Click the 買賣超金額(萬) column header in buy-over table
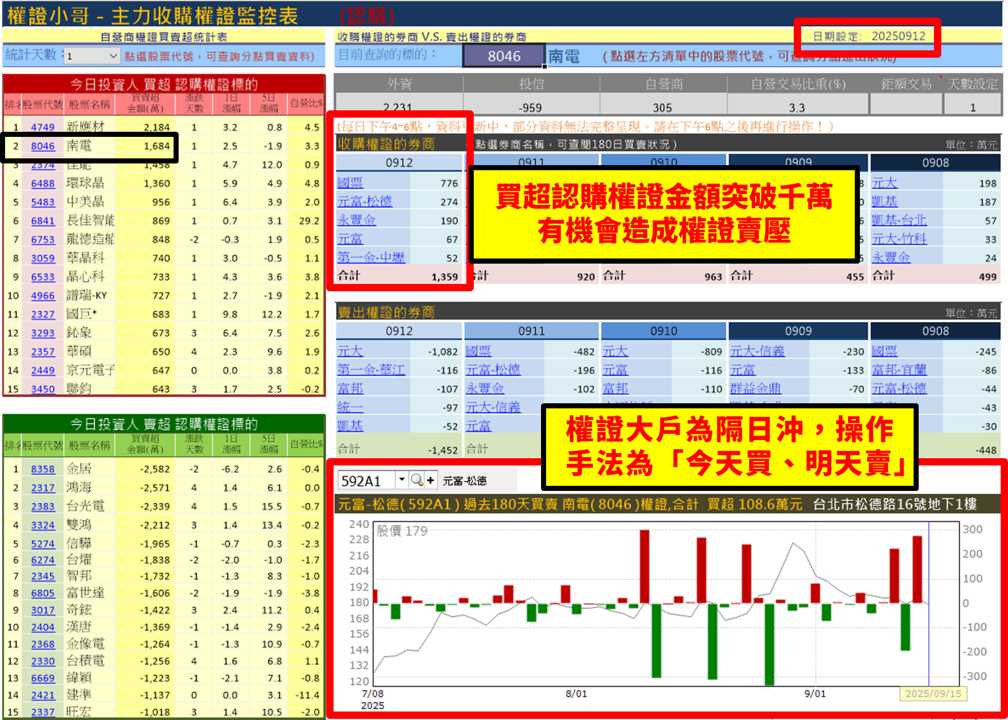 coord(145,104)
